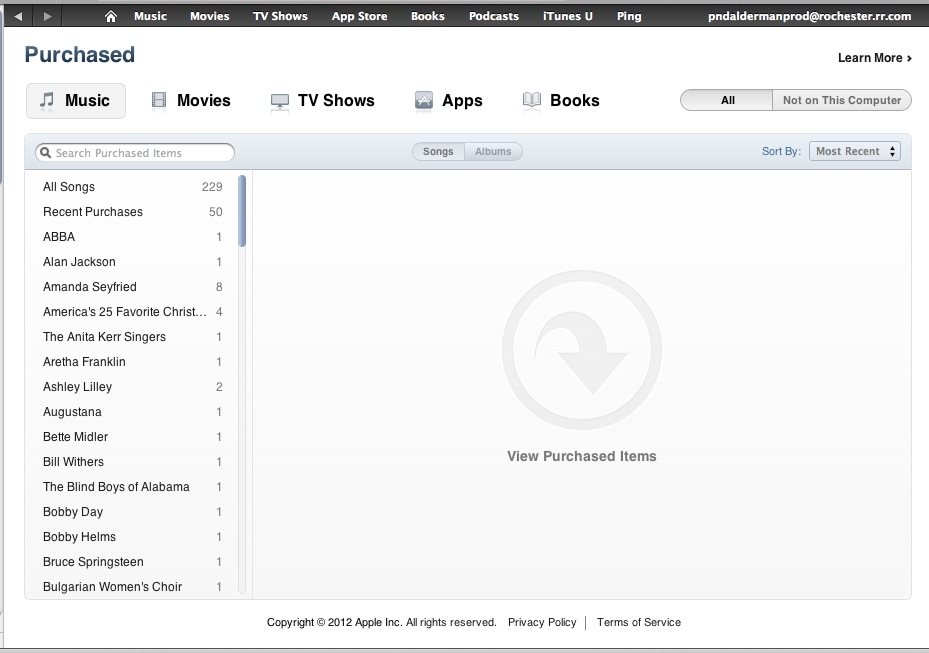Open the Privacy Policy link
Screen dimensions: 929x653
pos(542,622)
